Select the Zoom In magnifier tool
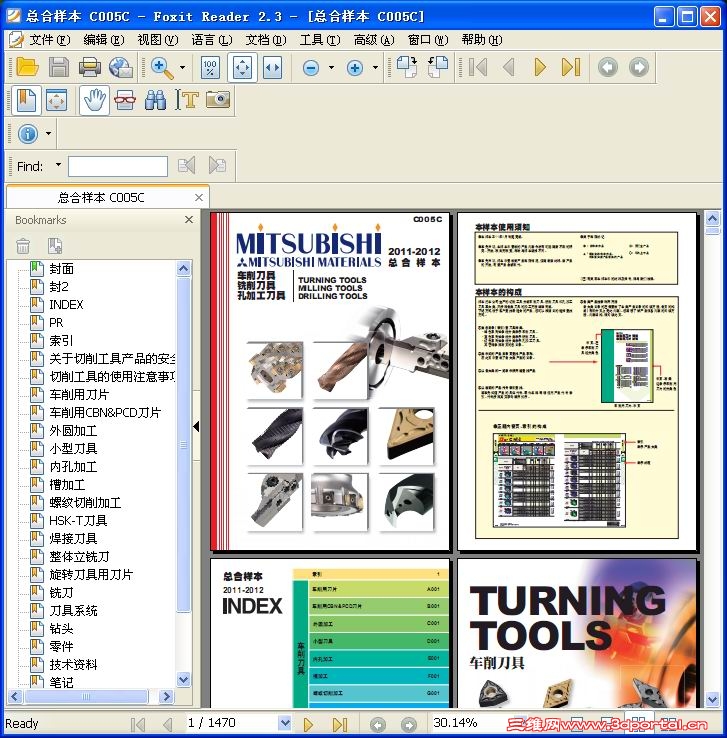Viewport: 727px width, 738px height. [x=162, y=67]
